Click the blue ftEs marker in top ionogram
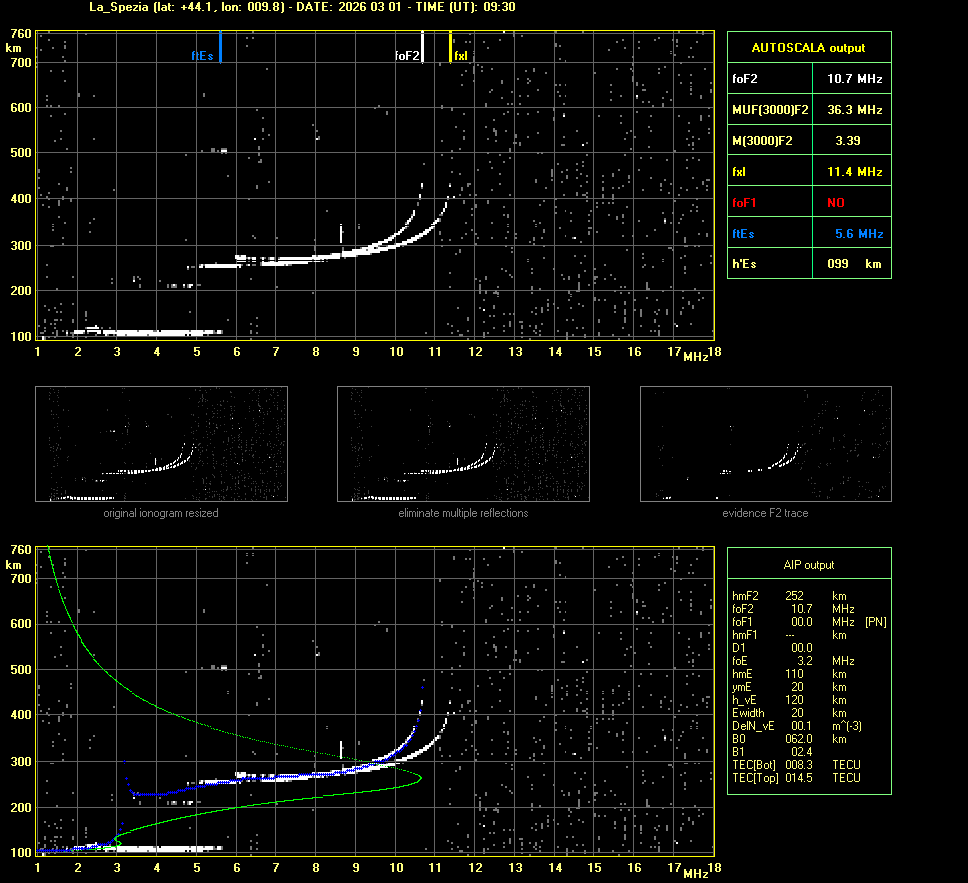968x883 pixels. 220,47
